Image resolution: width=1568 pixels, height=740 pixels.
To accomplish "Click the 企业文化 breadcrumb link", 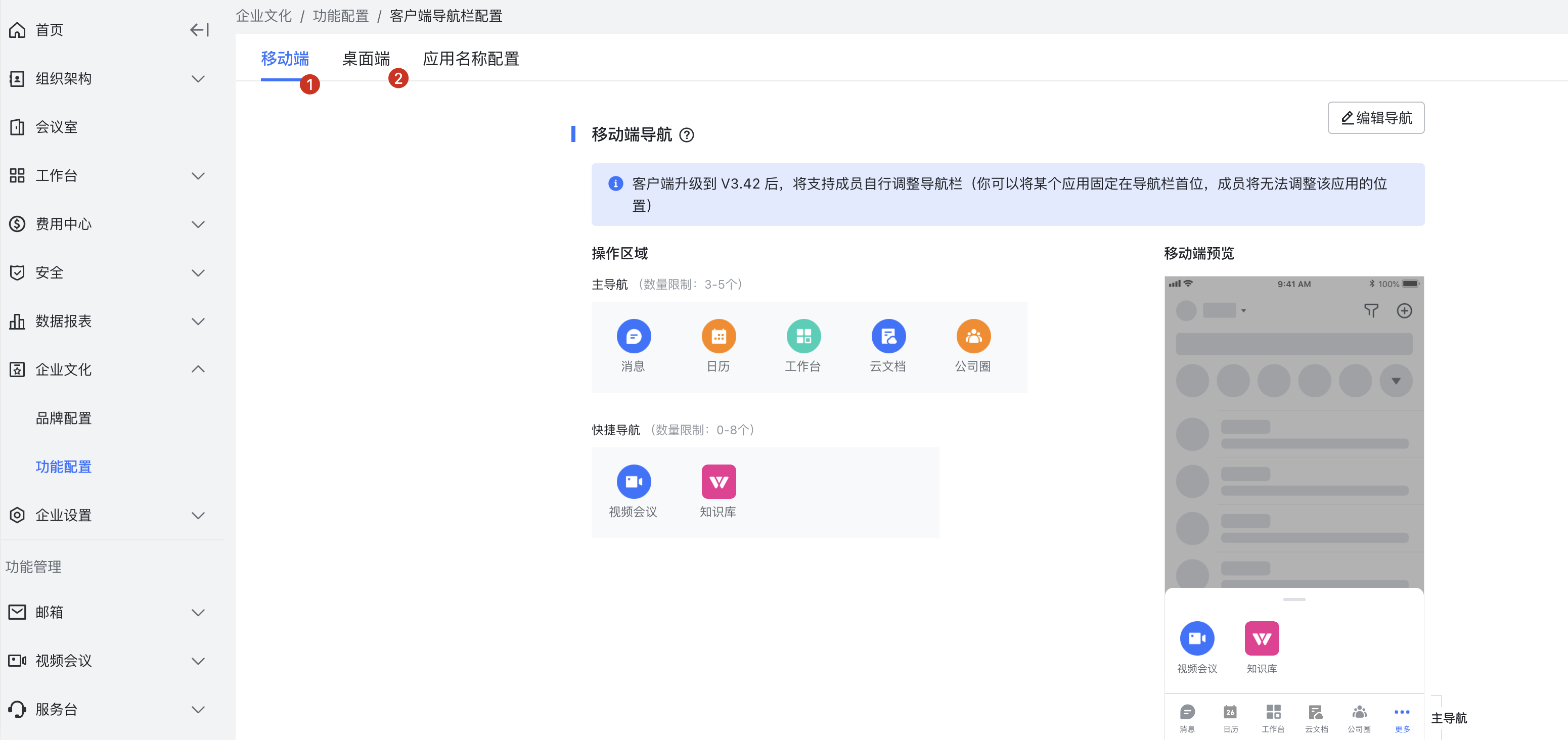I will click(263, 16).
